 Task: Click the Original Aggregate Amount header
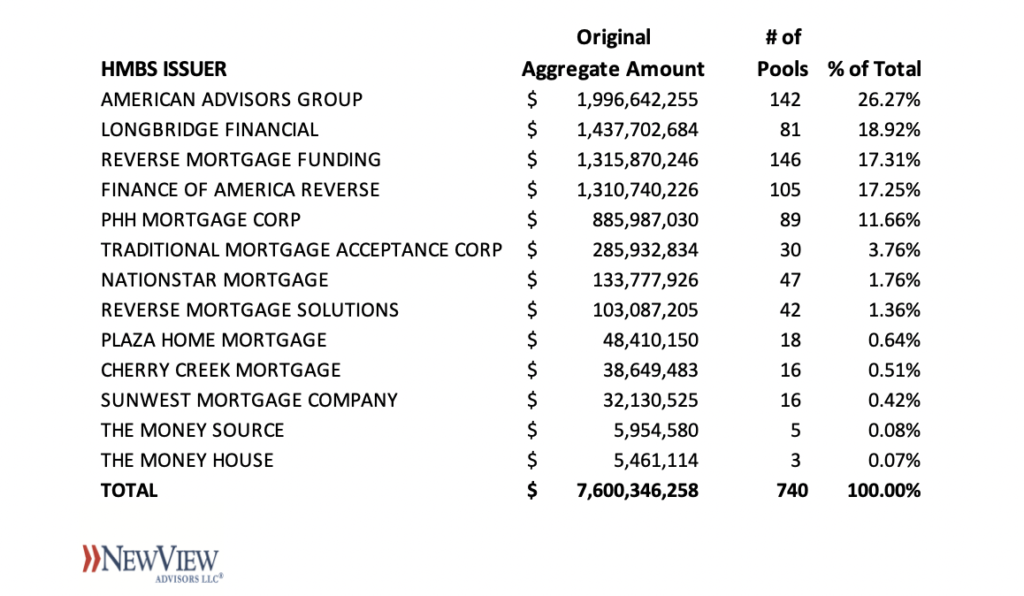pos(613,53)
